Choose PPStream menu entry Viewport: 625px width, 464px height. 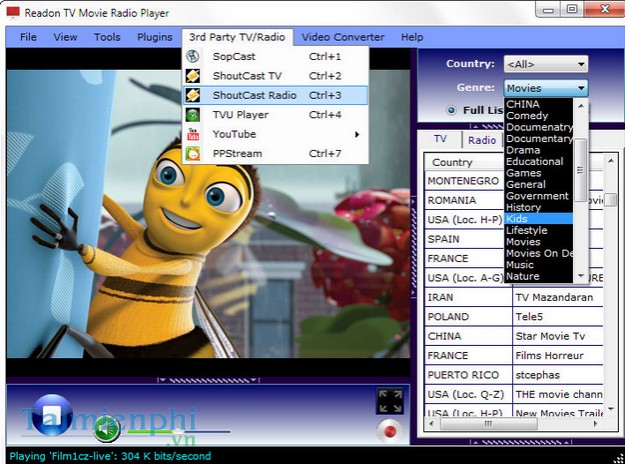pos(275,153)
